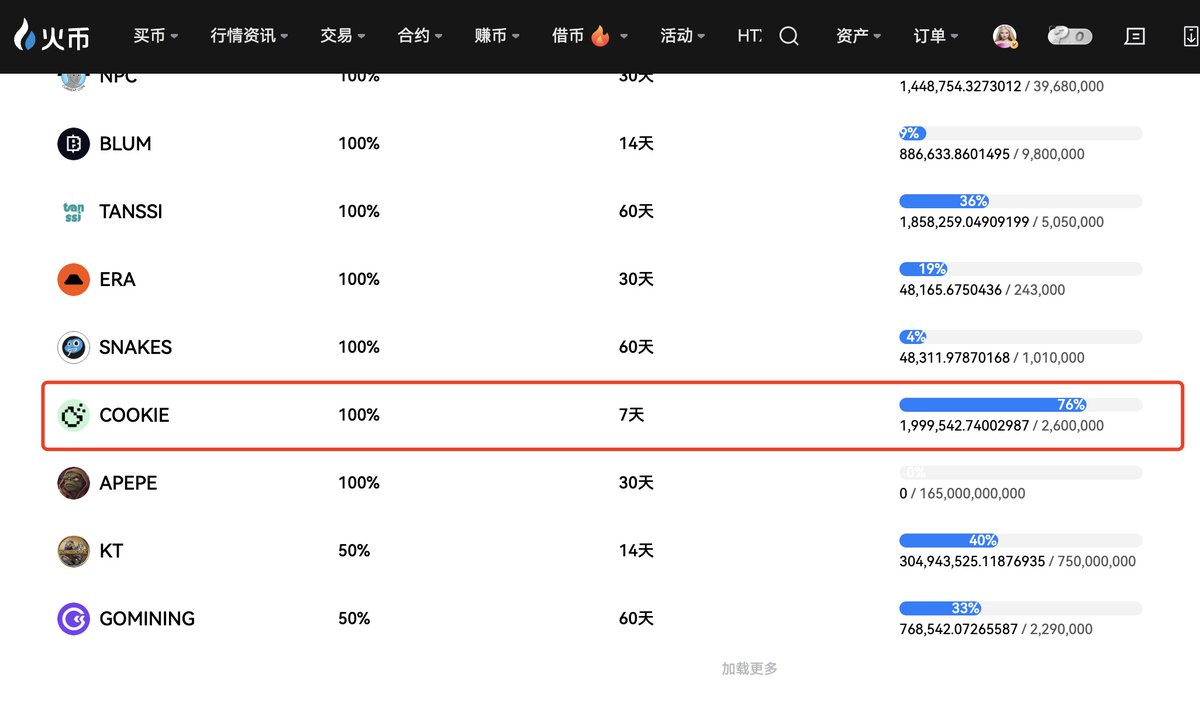Open the messages icon in the header
The height and width of the screenshot is (702, 1200).
click(1135, 36)
